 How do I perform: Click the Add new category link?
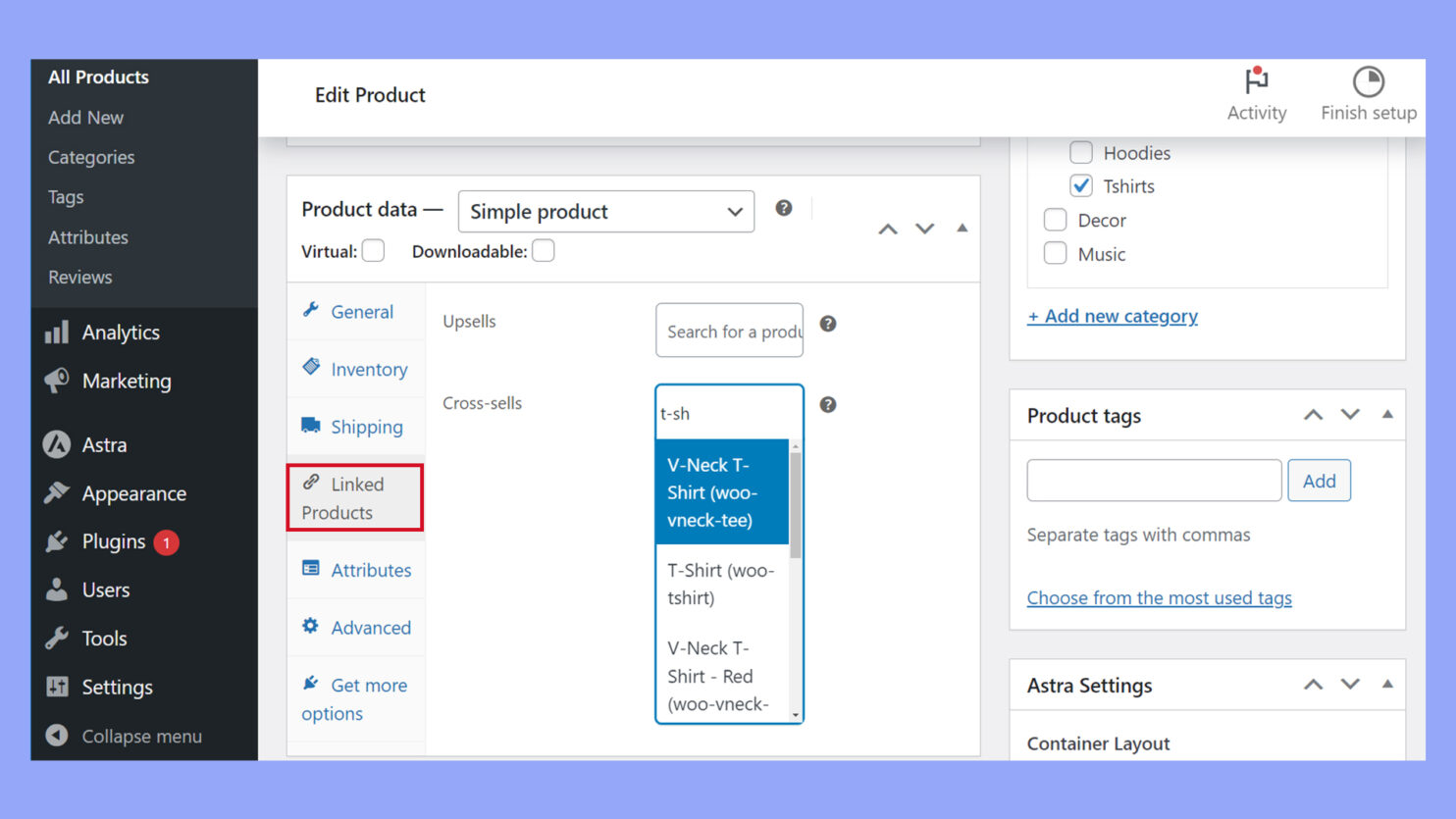point(1113,316)
